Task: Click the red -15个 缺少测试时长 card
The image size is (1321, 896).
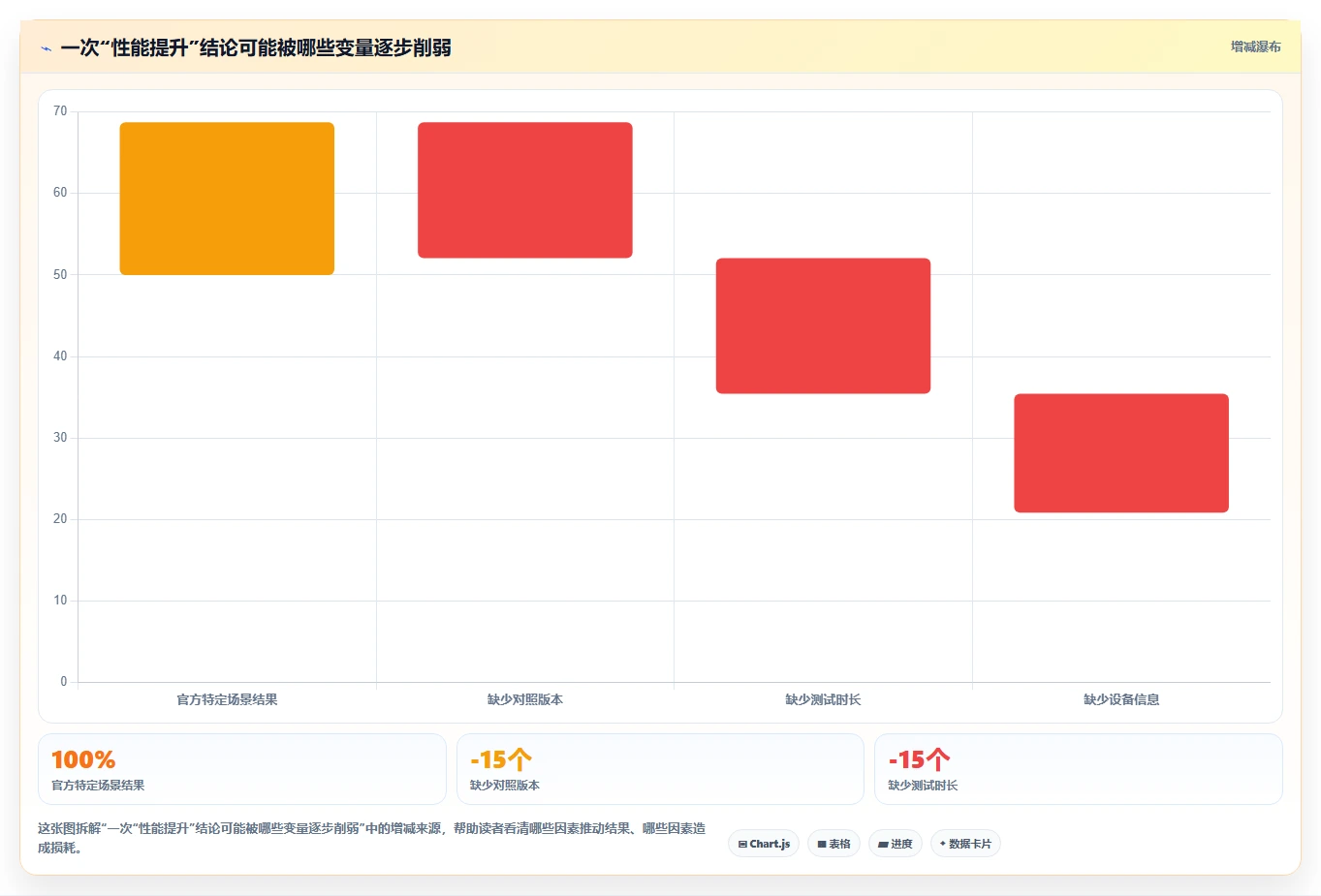Action: [x=1079, y=769]
